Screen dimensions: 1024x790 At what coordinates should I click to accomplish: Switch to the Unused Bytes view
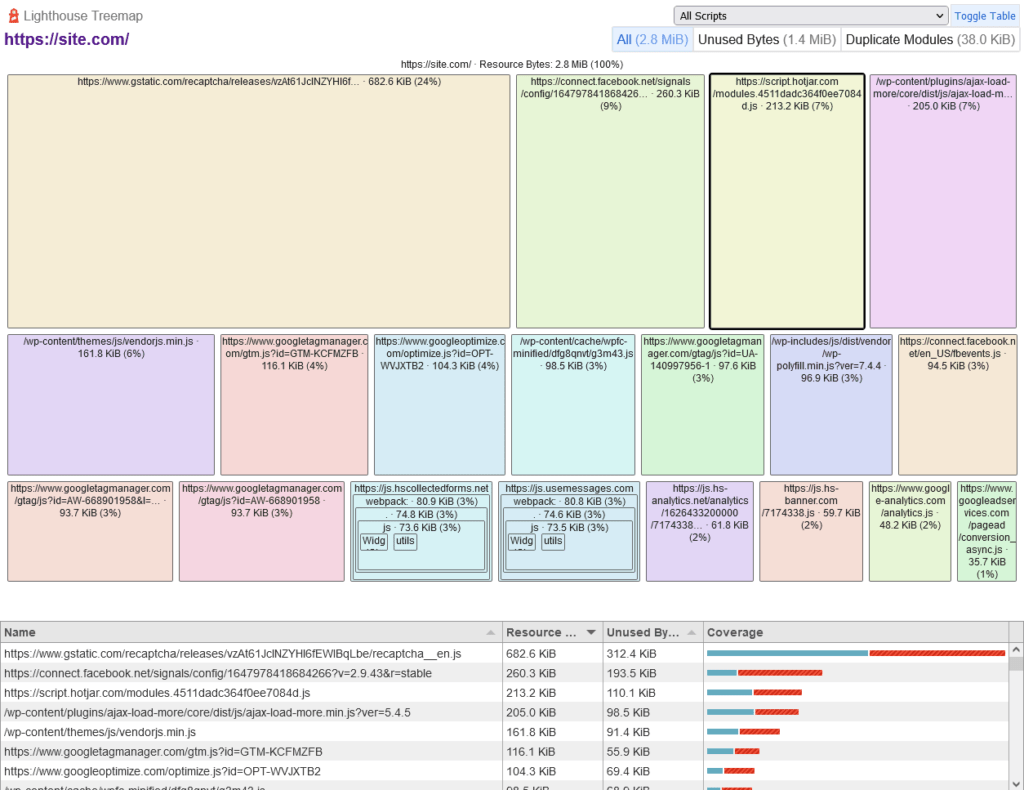(765, 39)
